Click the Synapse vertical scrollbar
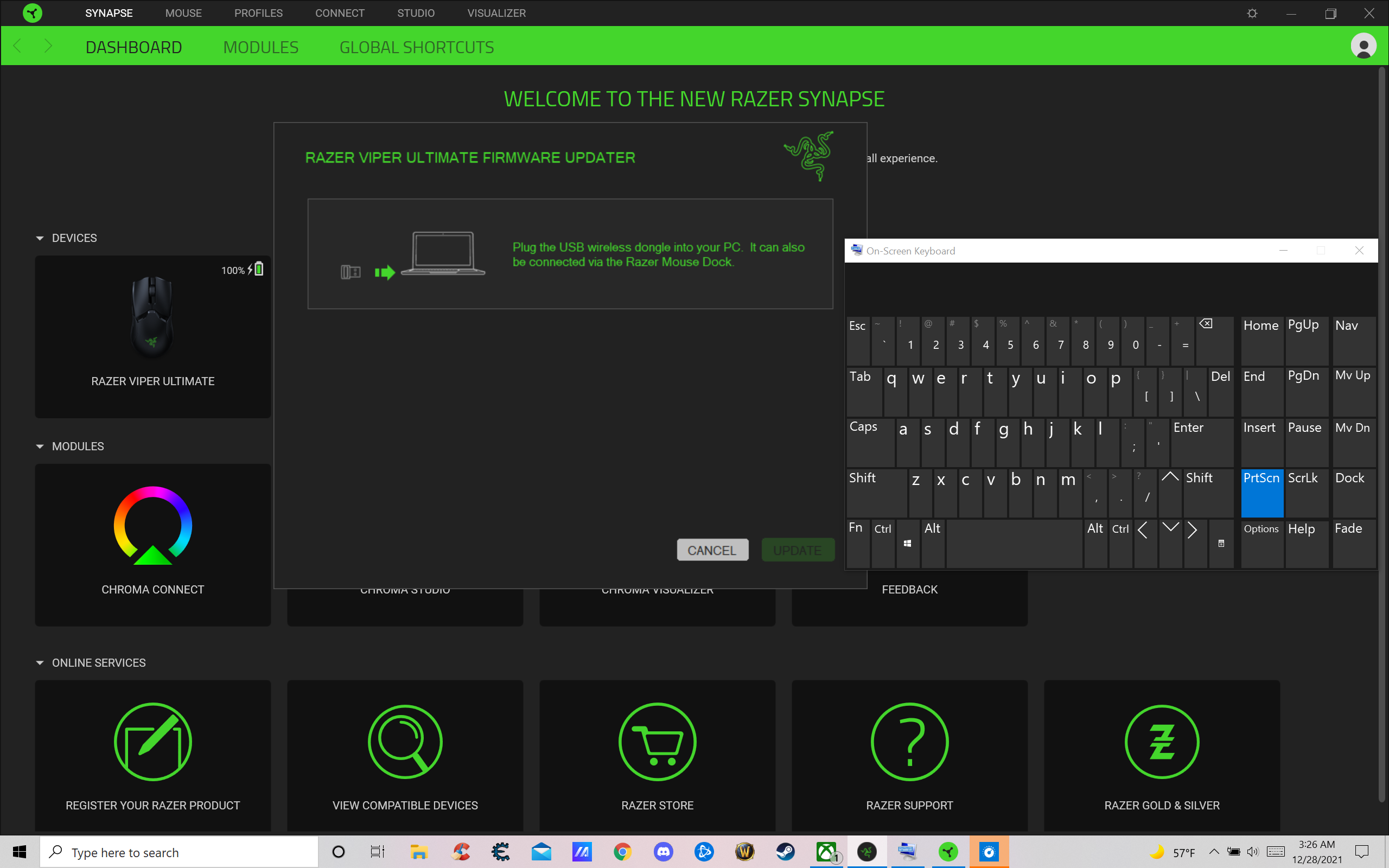 (1381, 433)
